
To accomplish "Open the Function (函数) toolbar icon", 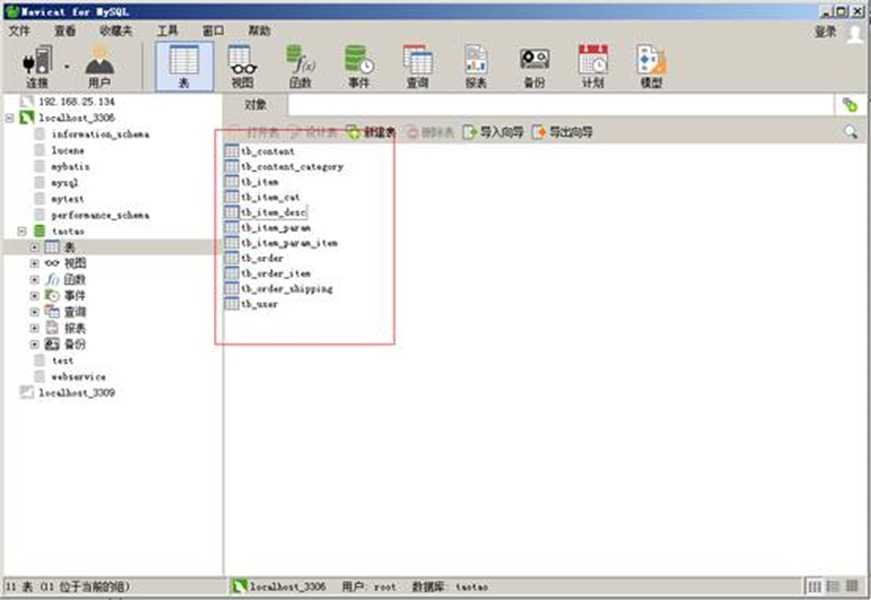I will (x=301, y=67).
